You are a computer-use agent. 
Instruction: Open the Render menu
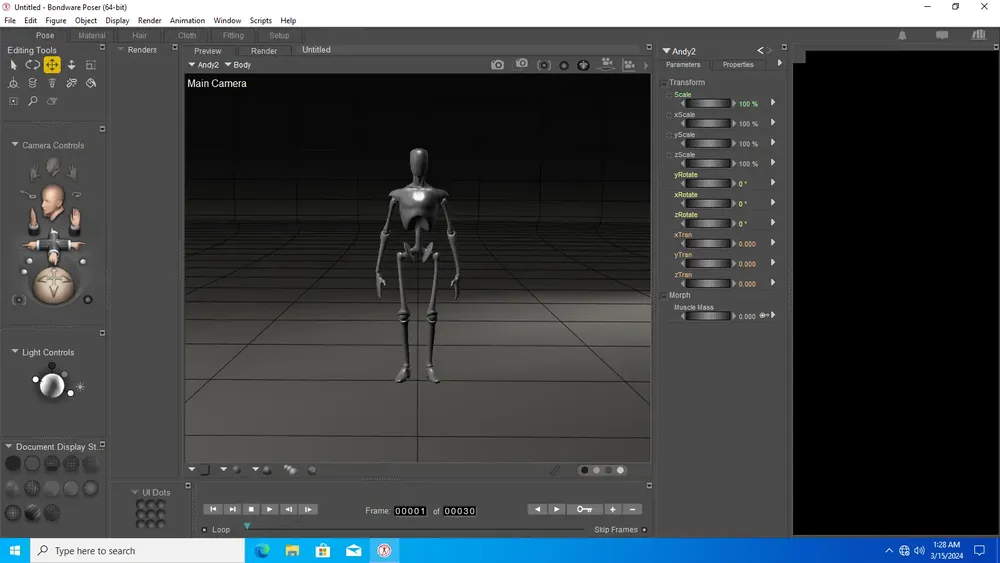(x=149, y=20)
